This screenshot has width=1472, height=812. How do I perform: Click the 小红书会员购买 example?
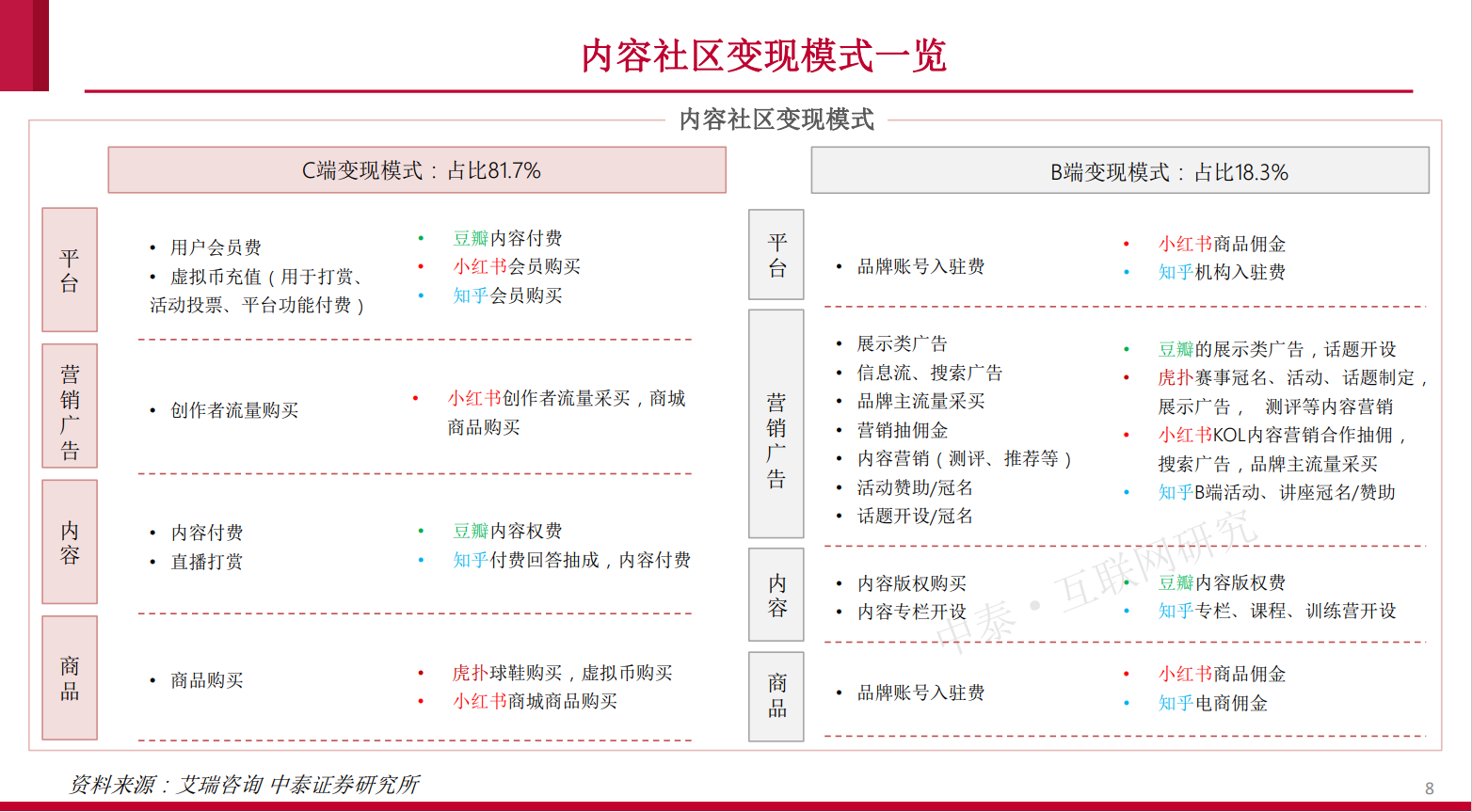click(x=517, y=266)
